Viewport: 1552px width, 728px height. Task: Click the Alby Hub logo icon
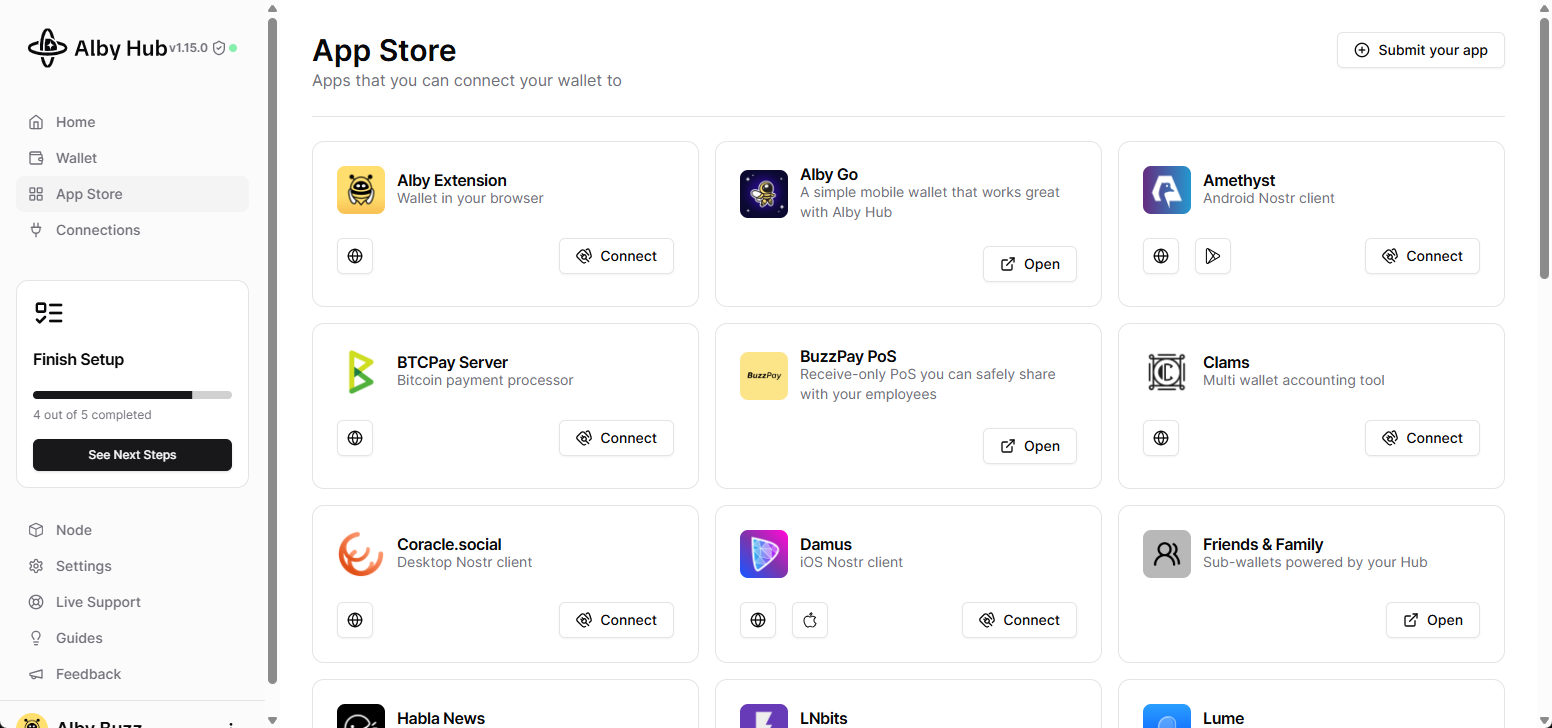[47, 47]
